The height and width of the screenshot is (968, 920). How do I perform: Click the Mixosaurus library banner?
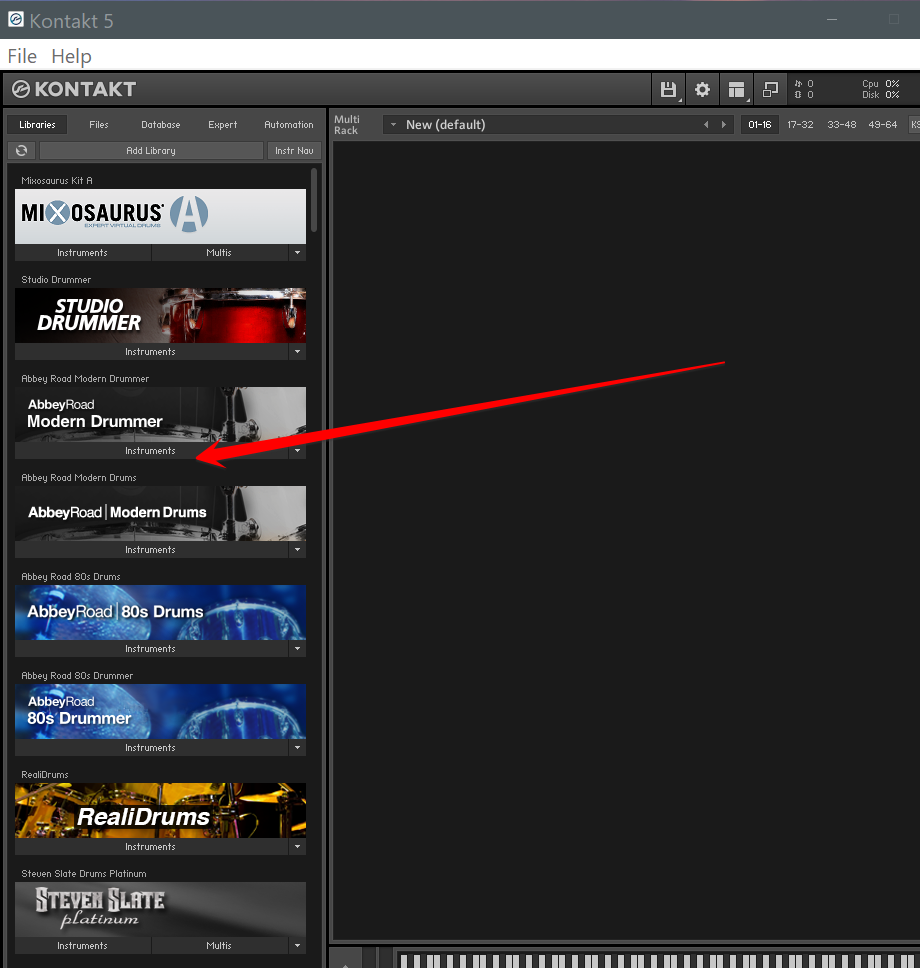click(x=161, y=216)
